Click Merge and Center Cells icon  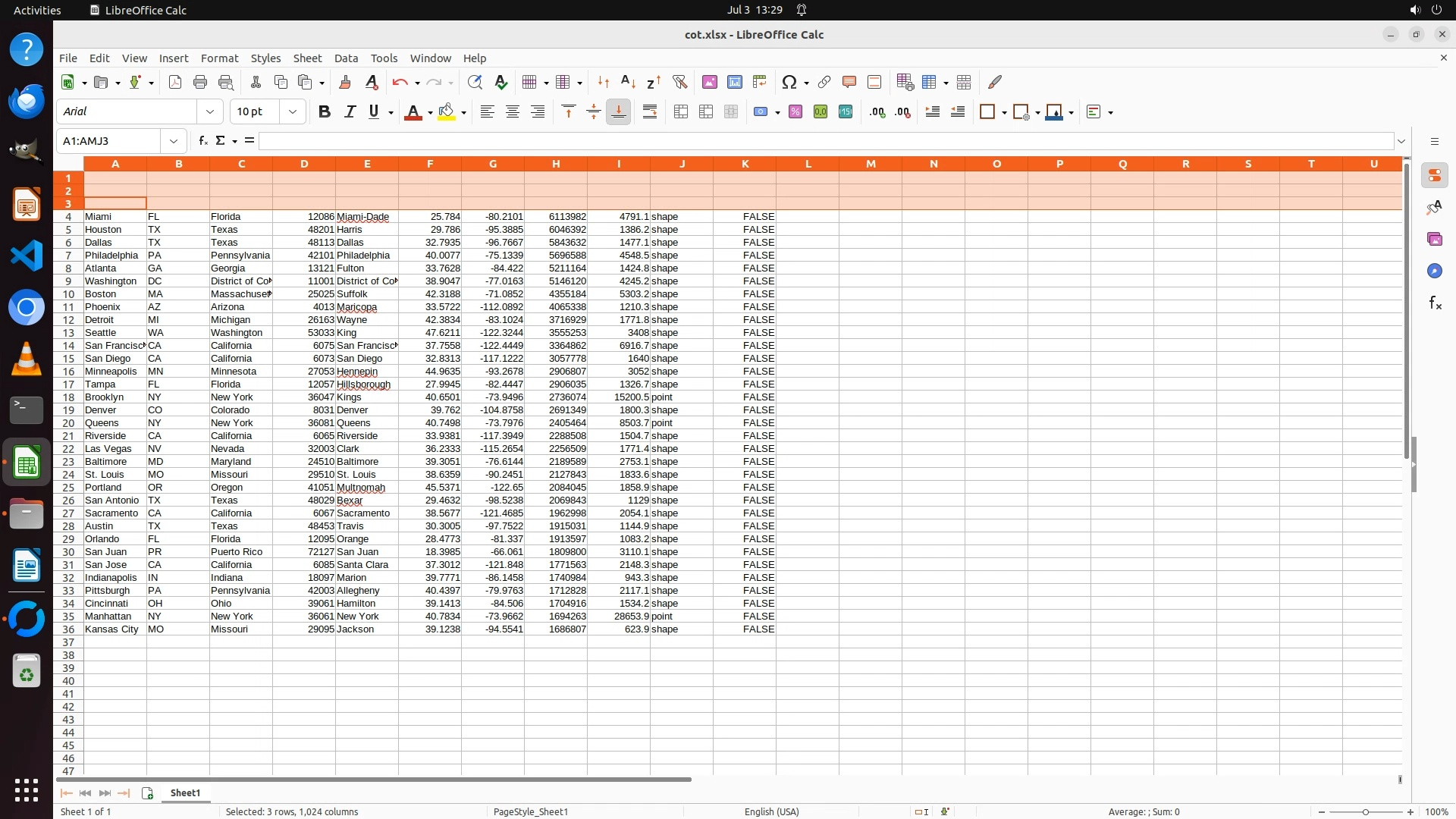[x=681, y=112]
